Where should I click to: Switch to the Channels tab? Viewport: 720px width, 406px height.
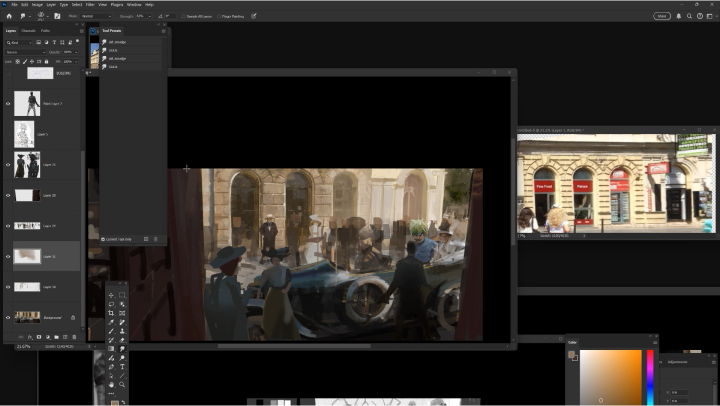pyautogui.click(x=28, y=31)
